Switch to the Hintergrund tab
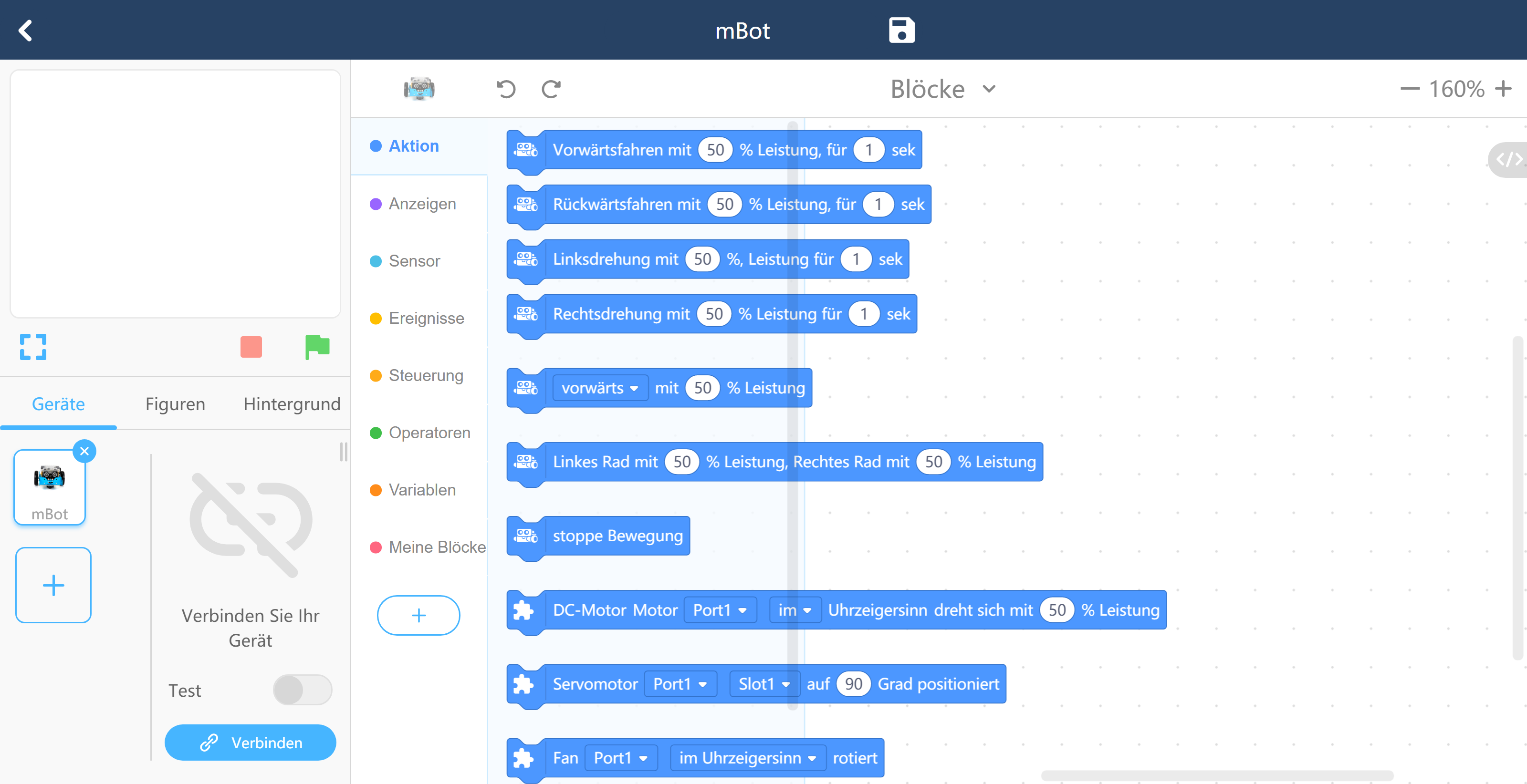 point(292,404)
